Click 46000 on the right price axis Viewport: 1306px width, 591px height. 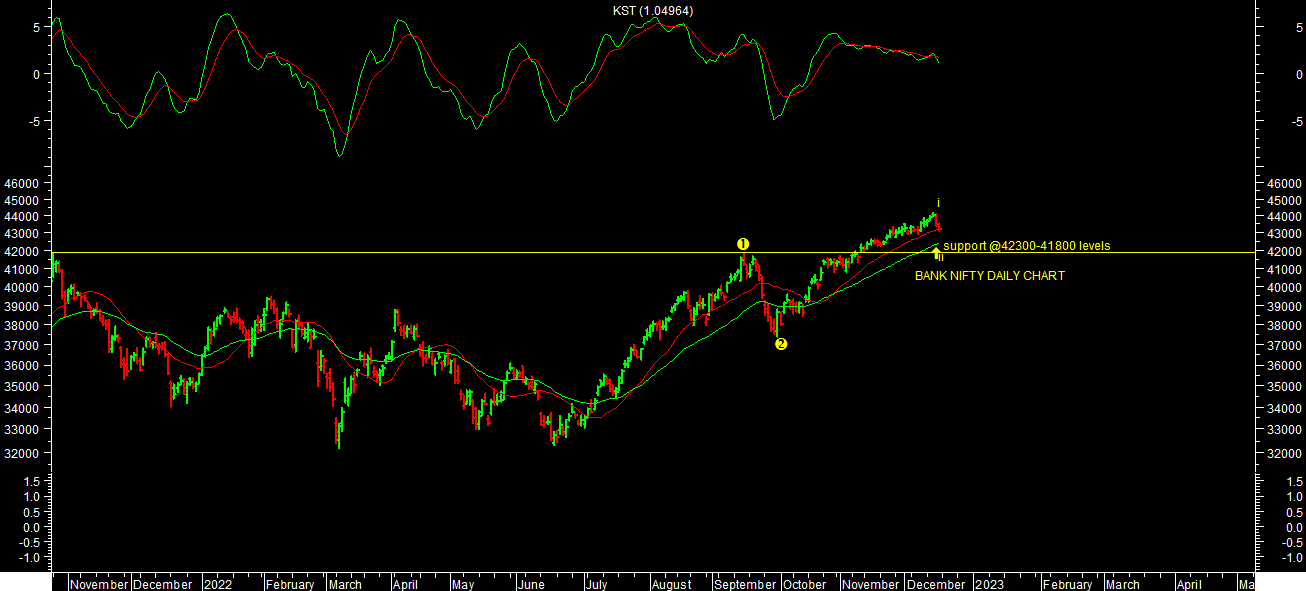pyautogui.click(x=1286, y=185)
